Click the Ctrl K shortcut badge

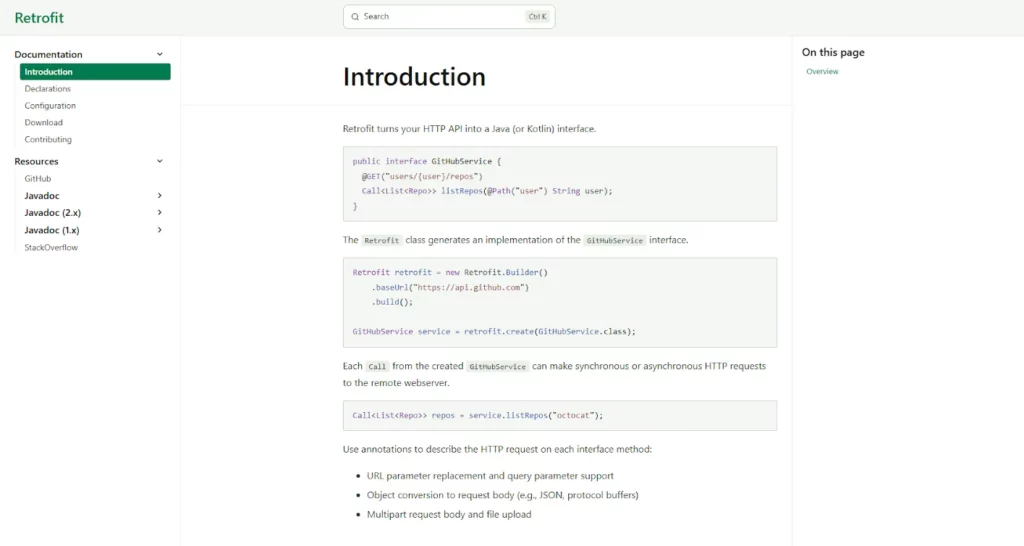pos(537,17)
